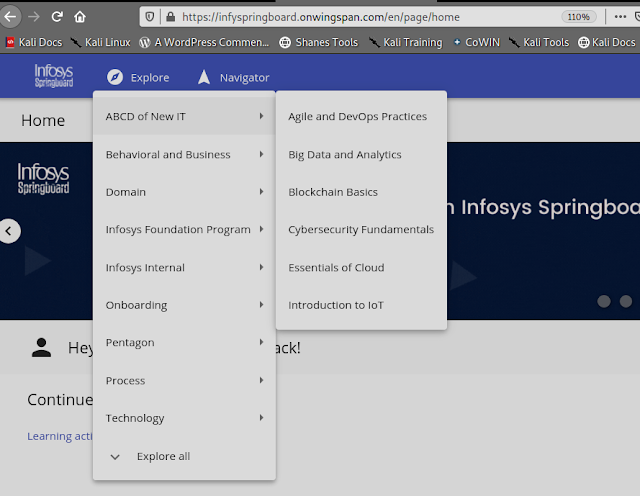The image size is (640, 496).
Task: Open Blockchain Basics submenu item
Action: pyautogui.click(x=361, y=192)
